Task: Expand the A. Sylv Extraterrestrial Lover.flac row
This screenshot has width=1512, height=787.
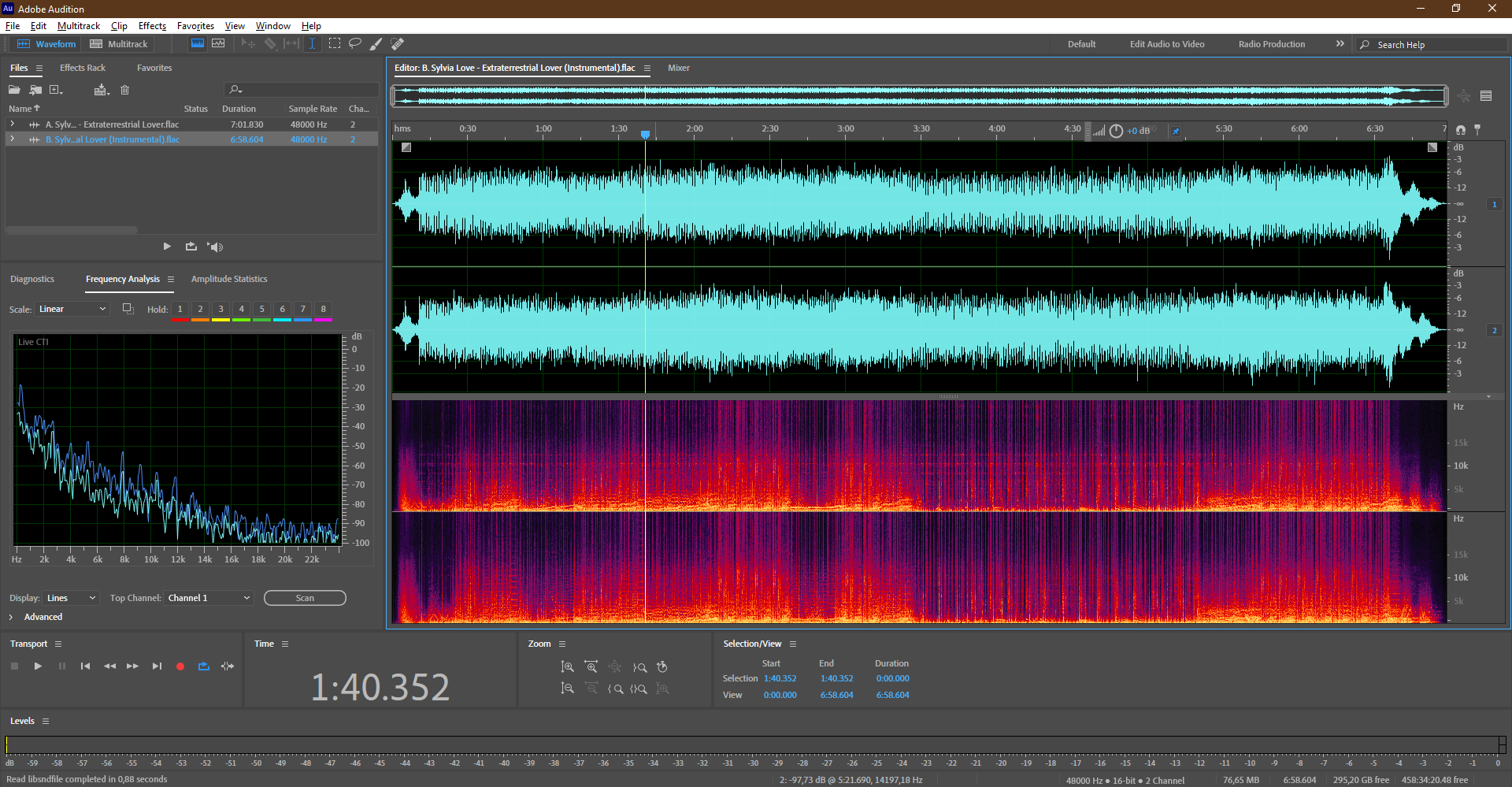Action: coord(12,124)
